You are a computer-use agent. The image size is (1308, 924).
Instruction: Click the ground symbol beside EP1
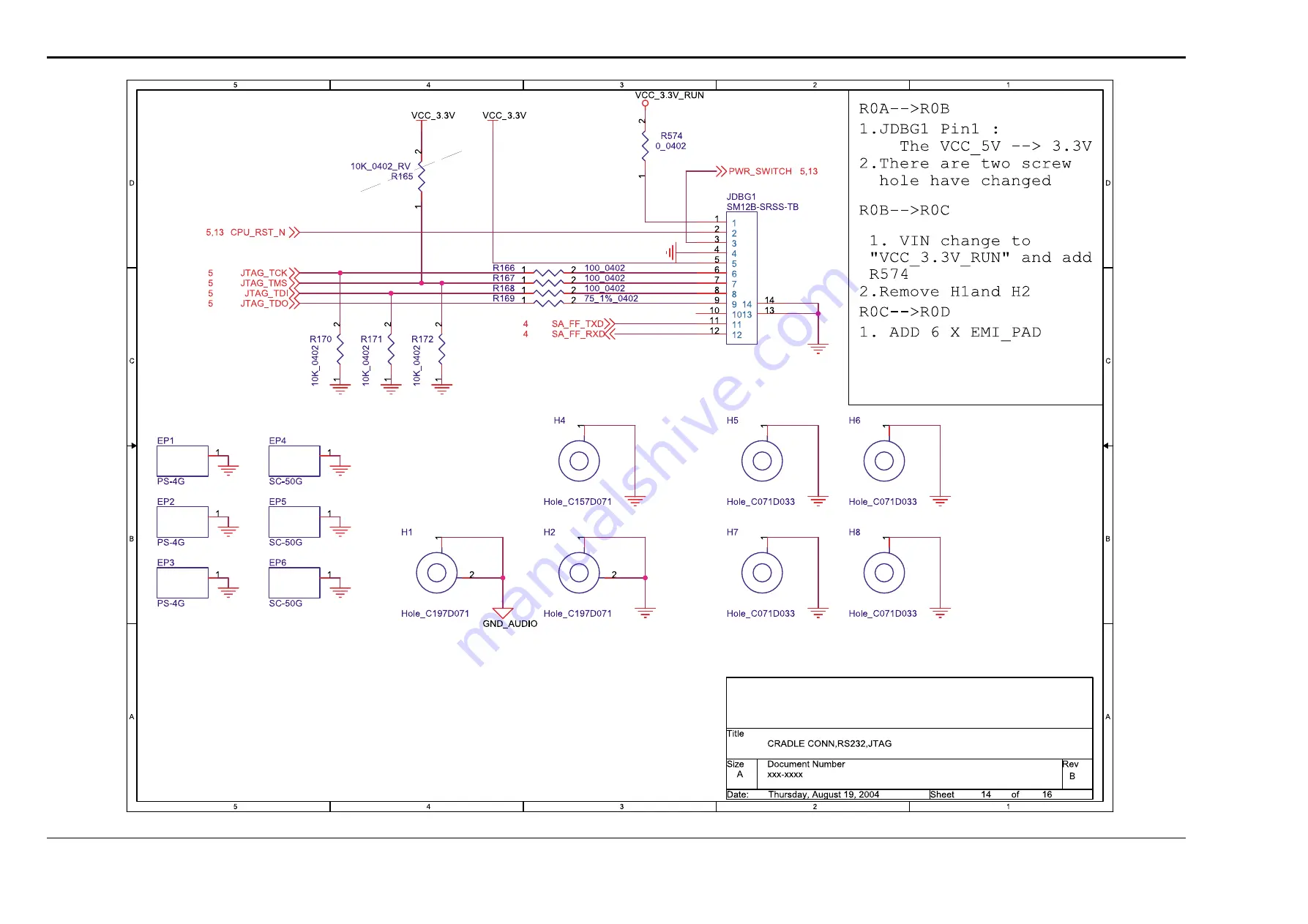click(x=228, y=469)
